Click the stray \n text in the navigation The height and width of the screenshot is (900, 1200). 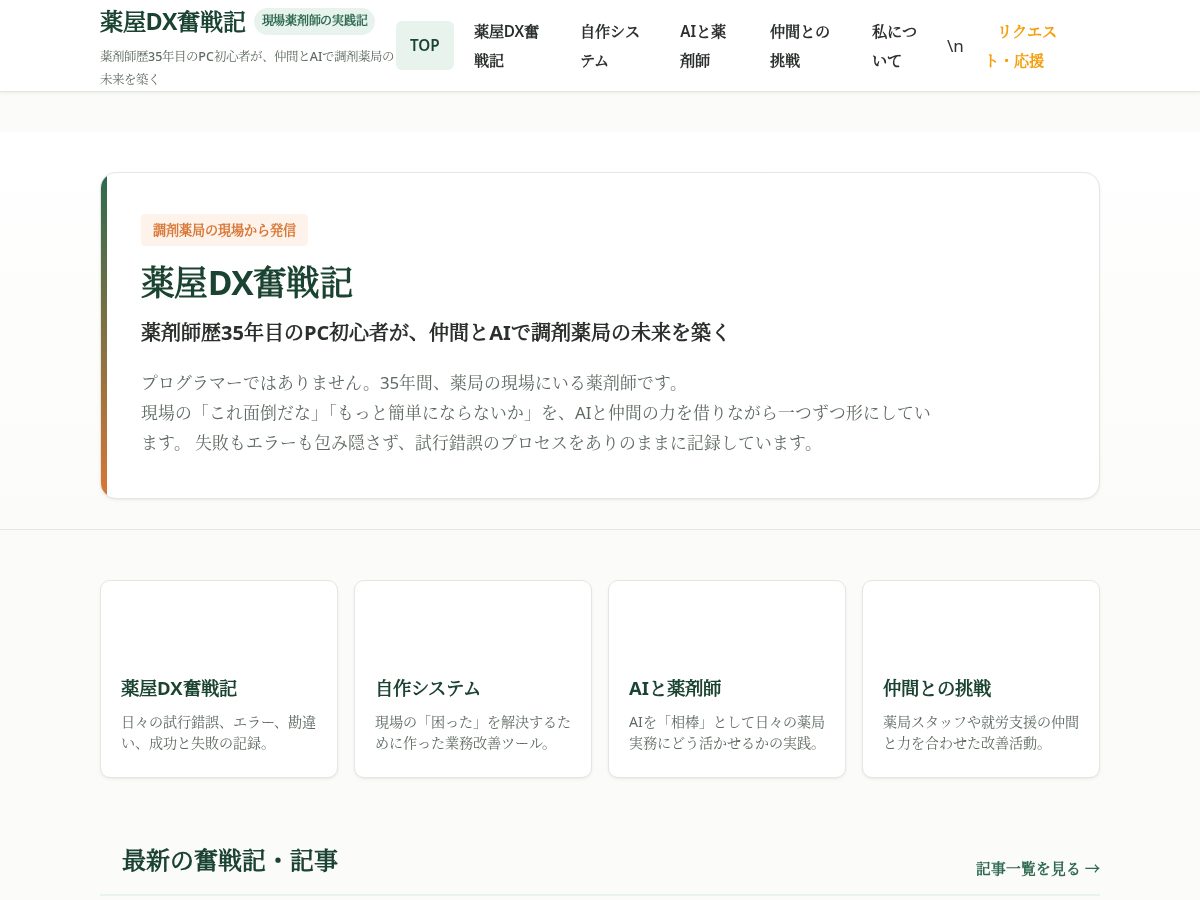pos(955,46)
